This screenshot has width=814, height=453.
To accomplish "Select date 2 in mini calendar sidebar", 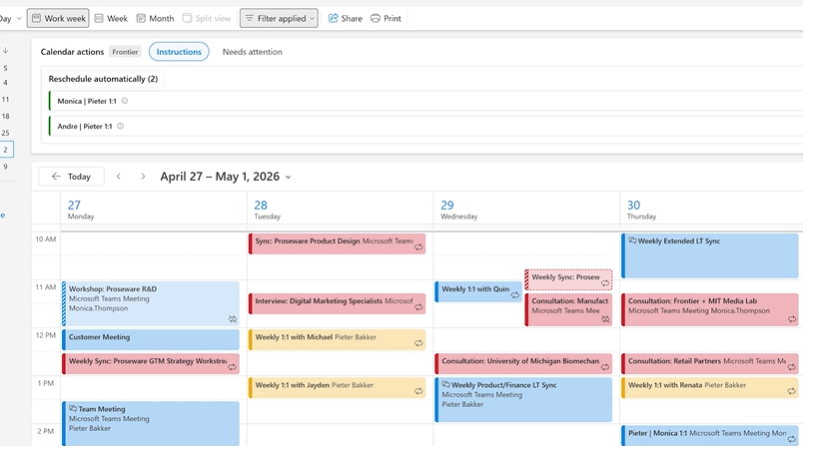I will pos(6,149).
